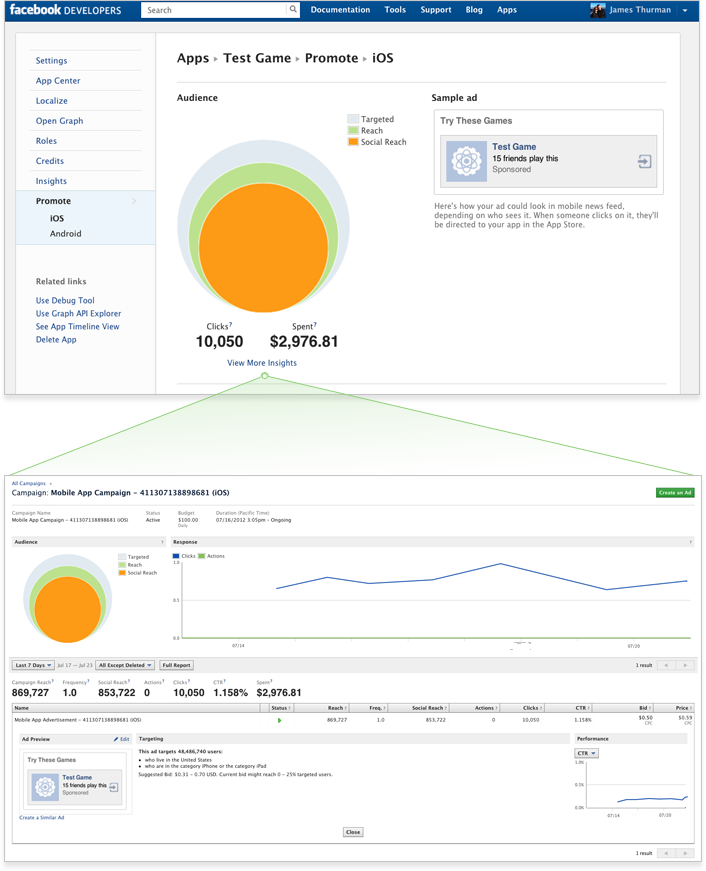Image resolution: width=706 pixels, height=871 pixels.
Task: Go to the Blog page
Action: [474, 10]
